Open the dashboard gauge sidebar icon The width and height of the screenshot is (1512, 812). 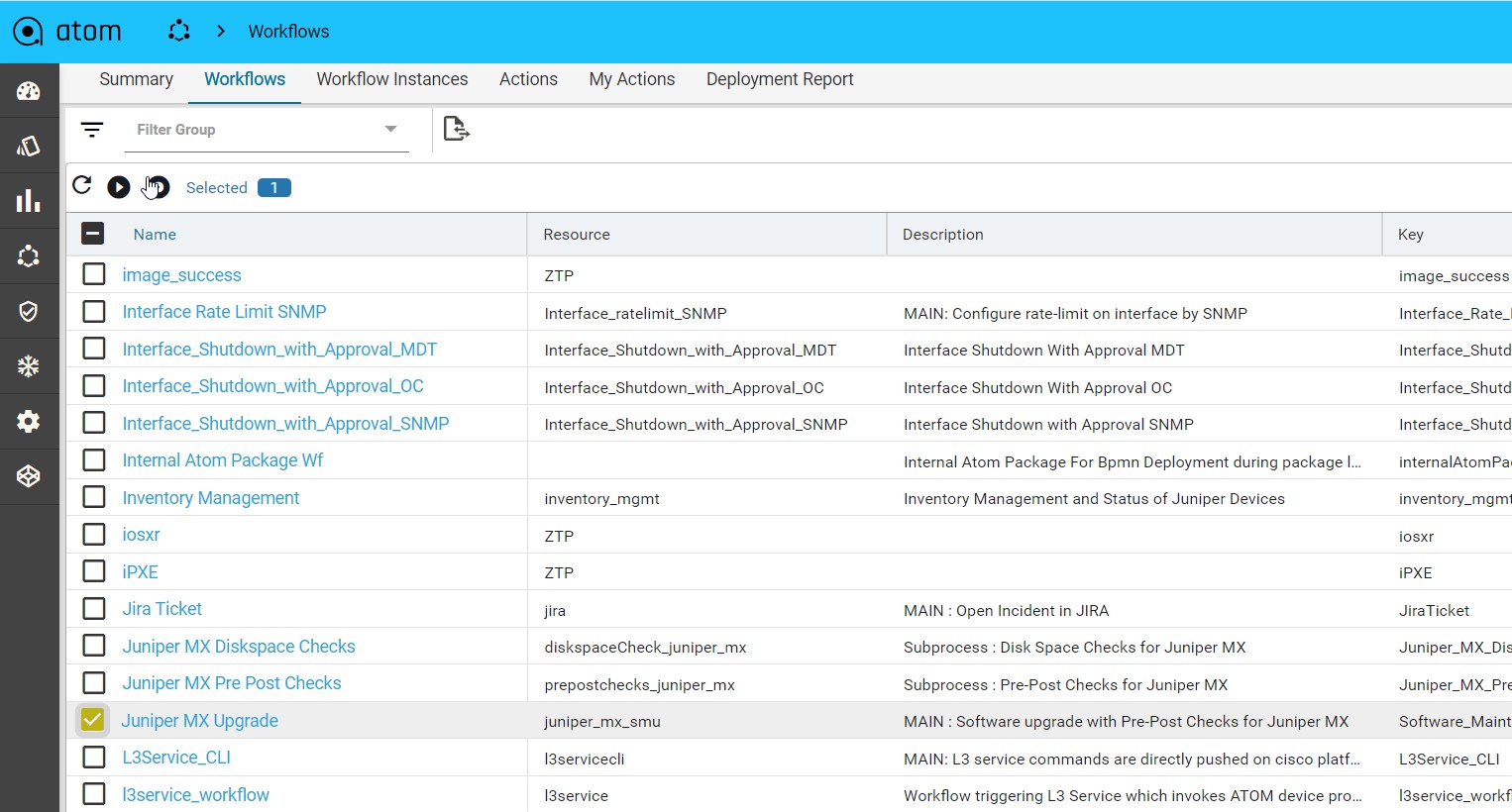click(x=29, y=91)
